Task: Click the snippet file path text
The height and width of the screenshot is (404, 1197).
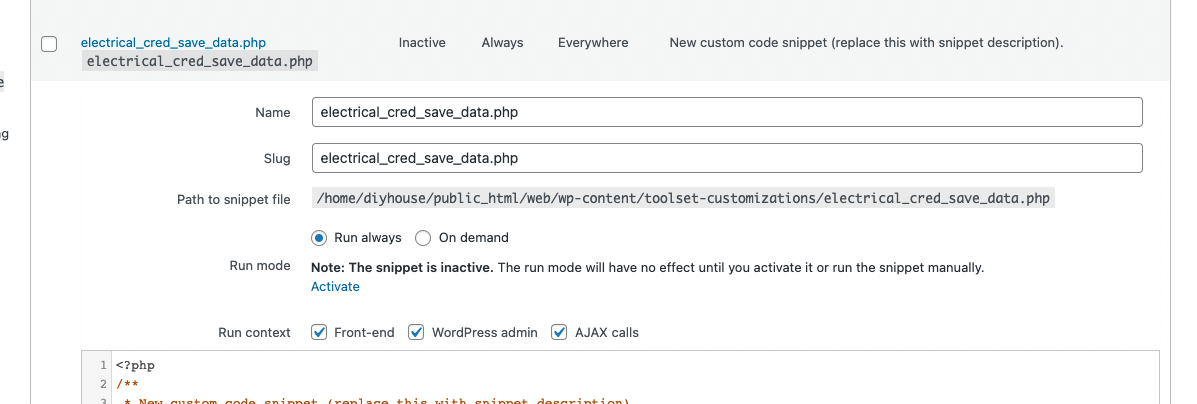Action: (682, 199)
